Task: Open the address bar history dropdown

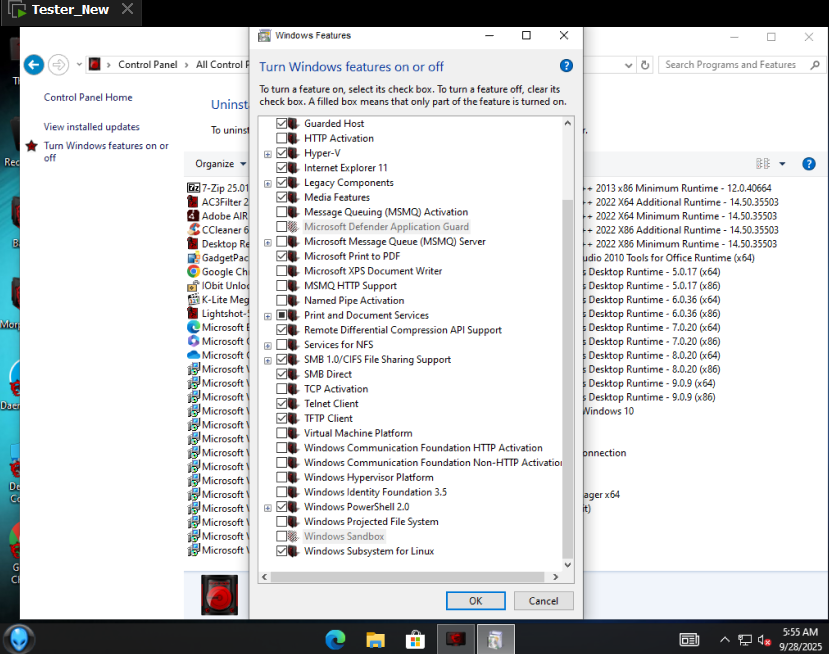Action: tap(628, 66)
